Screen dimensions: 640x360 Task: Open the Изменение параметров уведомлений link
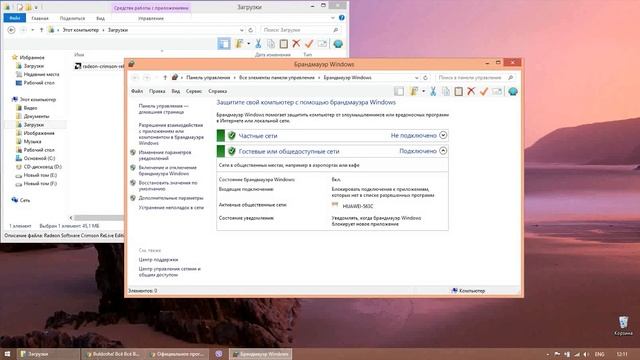164,155
